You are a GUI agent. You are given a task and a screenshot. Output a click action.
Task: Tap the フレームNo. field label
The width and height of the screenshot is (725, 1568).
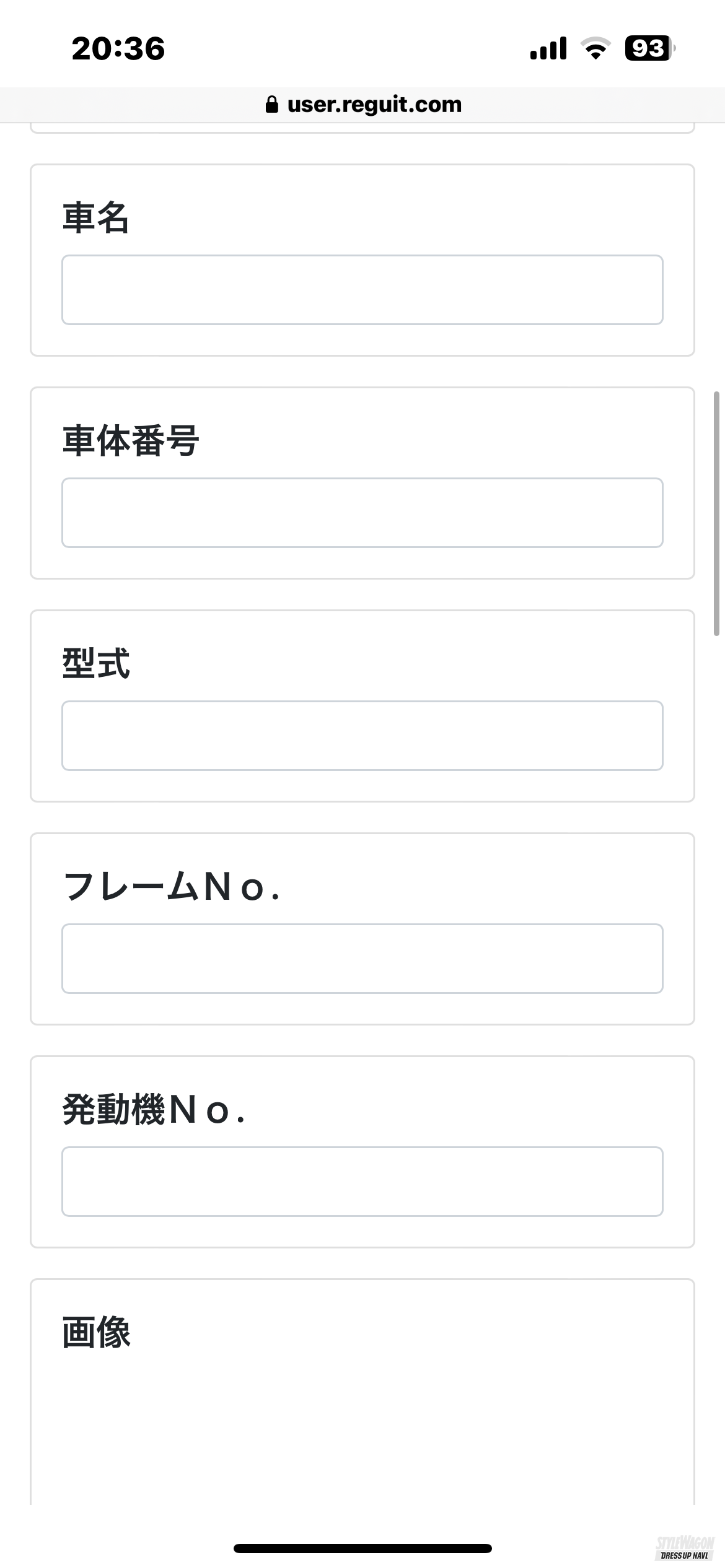[x=172, y=887]
